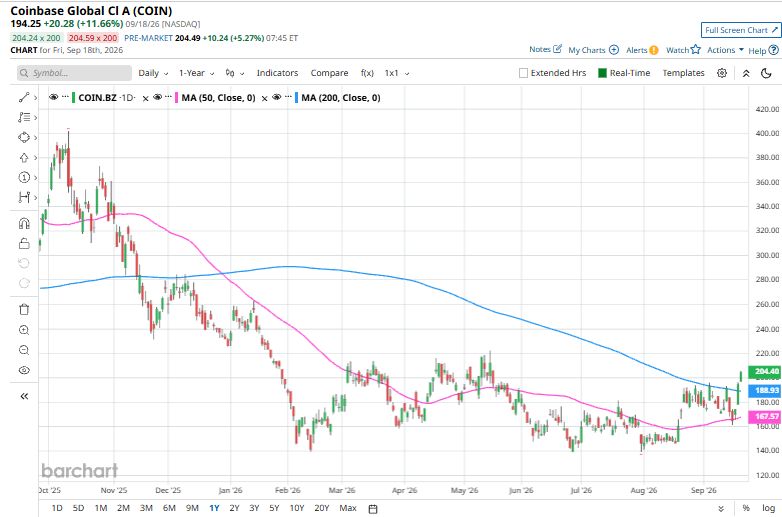782x517 pixels.
Task: Click the Full Screen Chart button
Action: pyautogui.click(x=741, y=30)
